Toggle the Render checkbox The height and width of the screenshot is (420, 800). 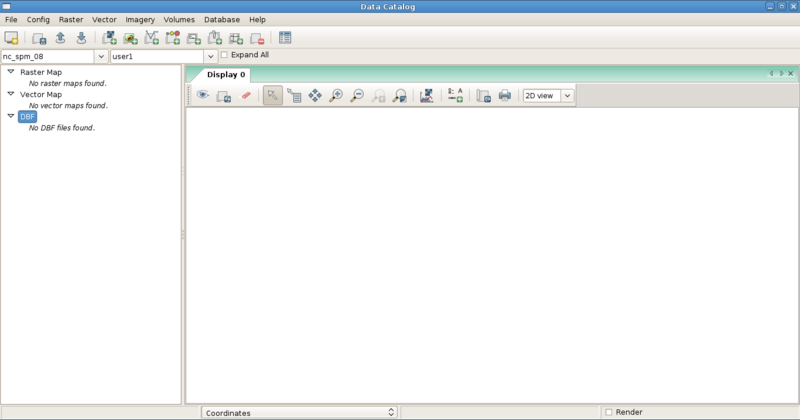point(609,412)
